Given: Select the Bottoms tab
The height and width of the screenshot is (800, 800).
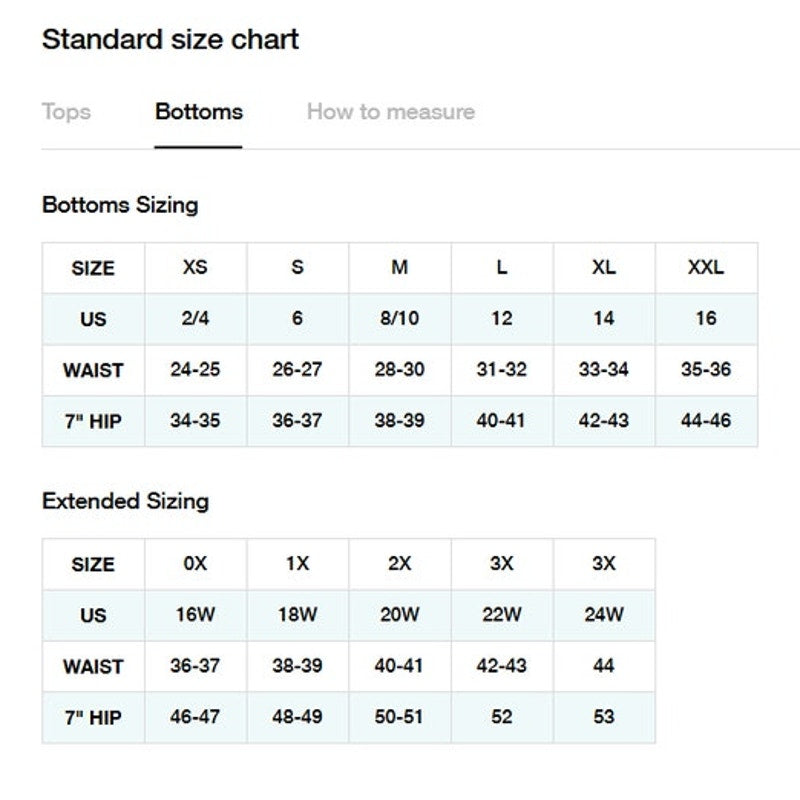Looking at the screenshot, I should (198, 112).
